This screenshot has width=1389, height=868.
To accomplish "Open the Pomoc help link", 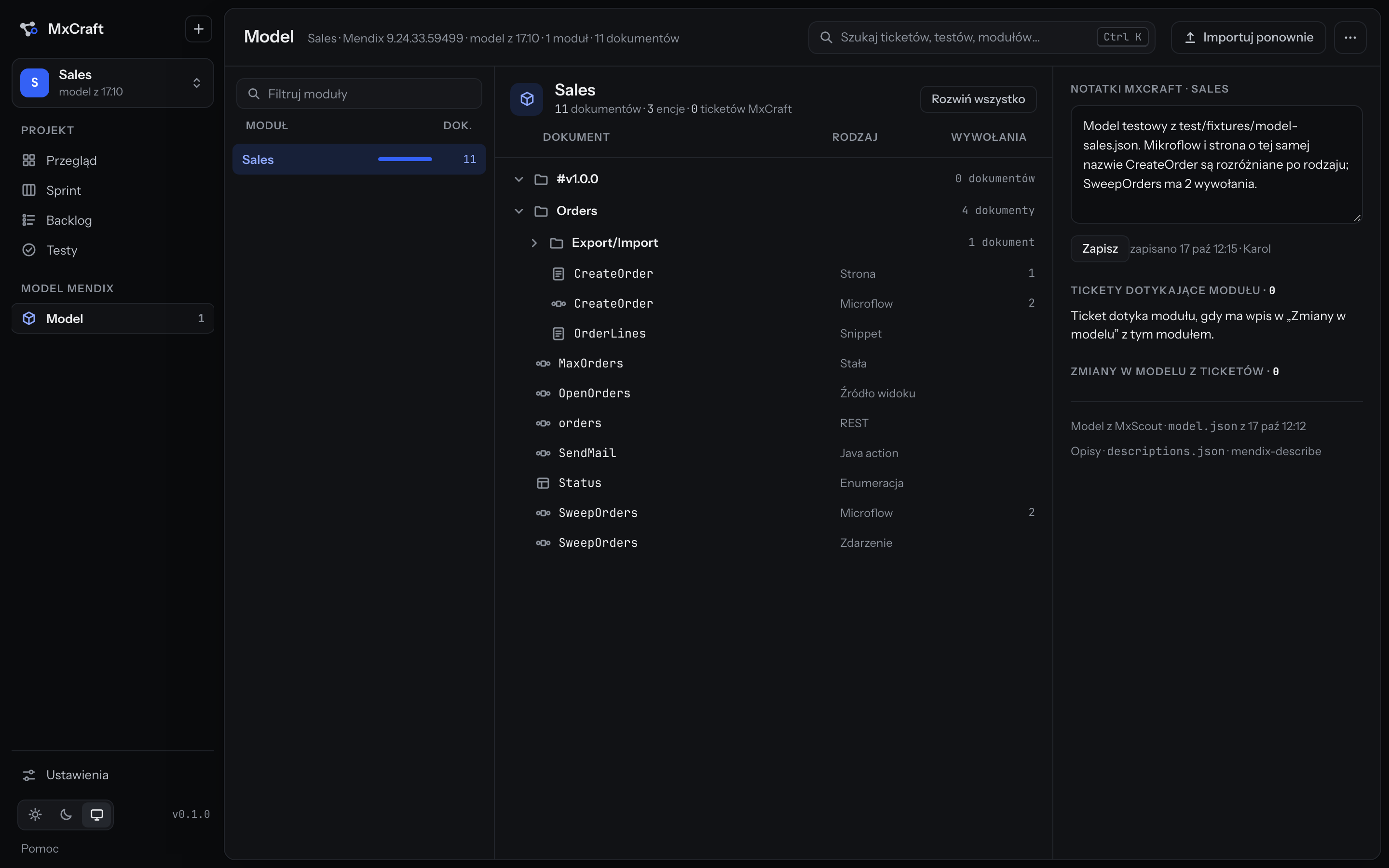I will [40, 849].
